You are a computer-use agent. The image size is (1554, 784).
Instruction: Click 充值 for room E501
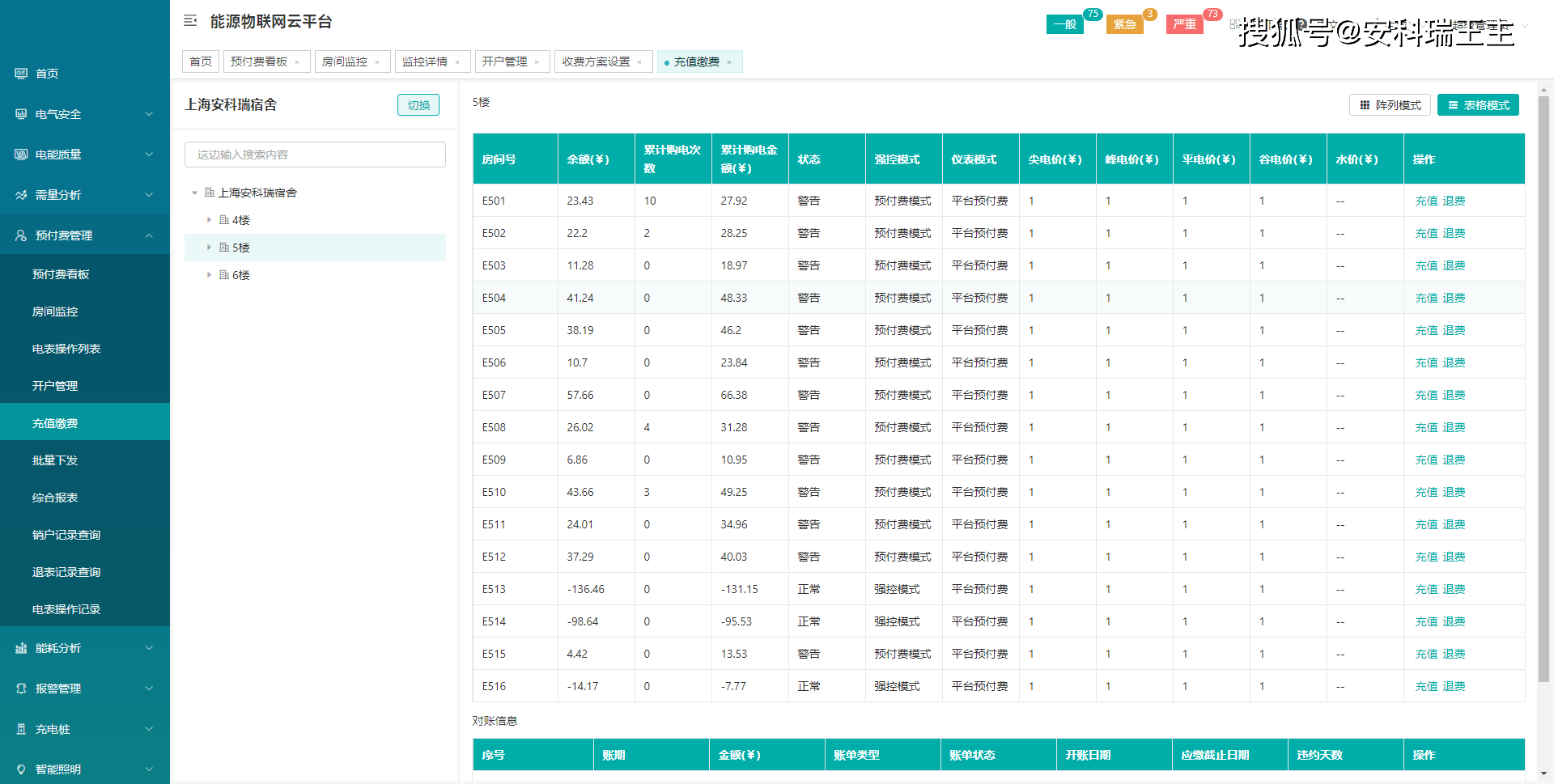click(1426, 201)
